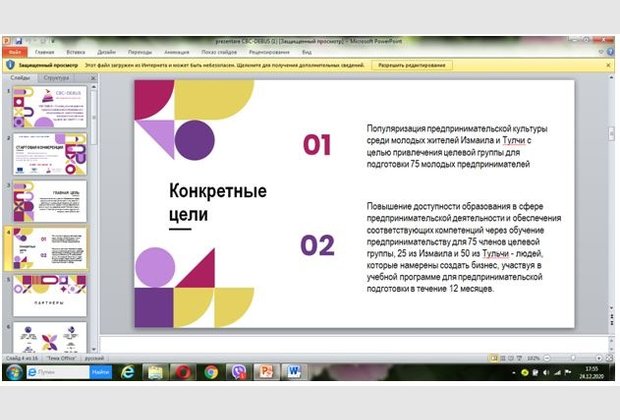Click Разрешить редактирование button

pos(412,65)
